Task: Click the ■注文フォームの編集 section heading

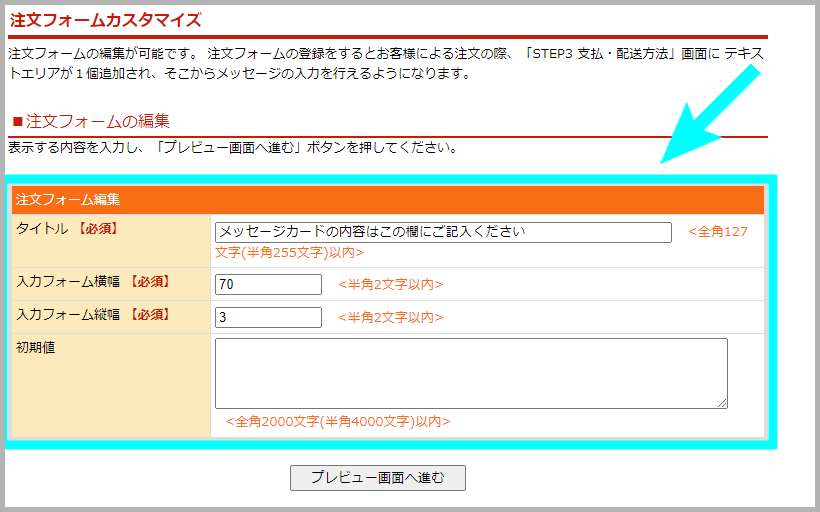Action: [91, 121]
